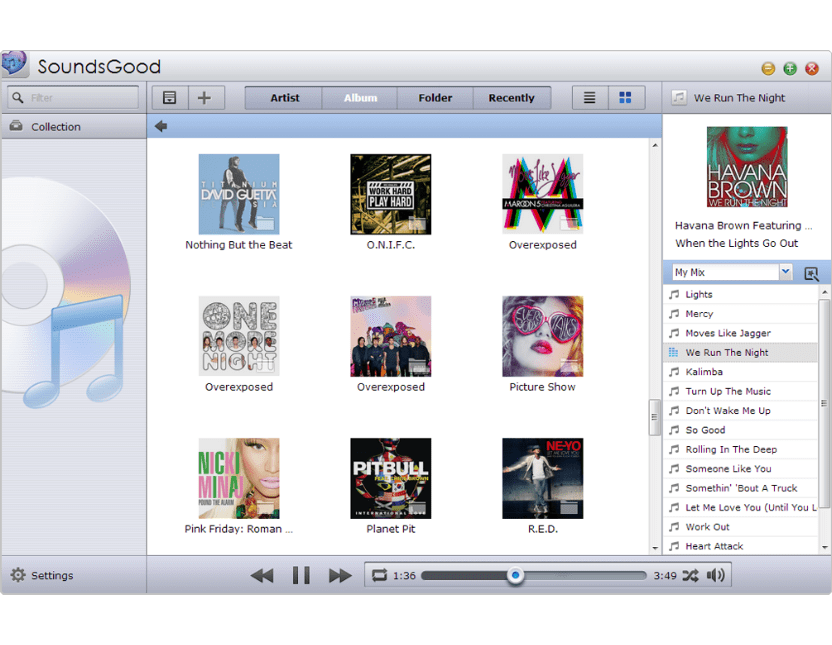This screenshot has height=645, width=832.
Task: Click the playback progress slider
Action: tap(533, 575)
